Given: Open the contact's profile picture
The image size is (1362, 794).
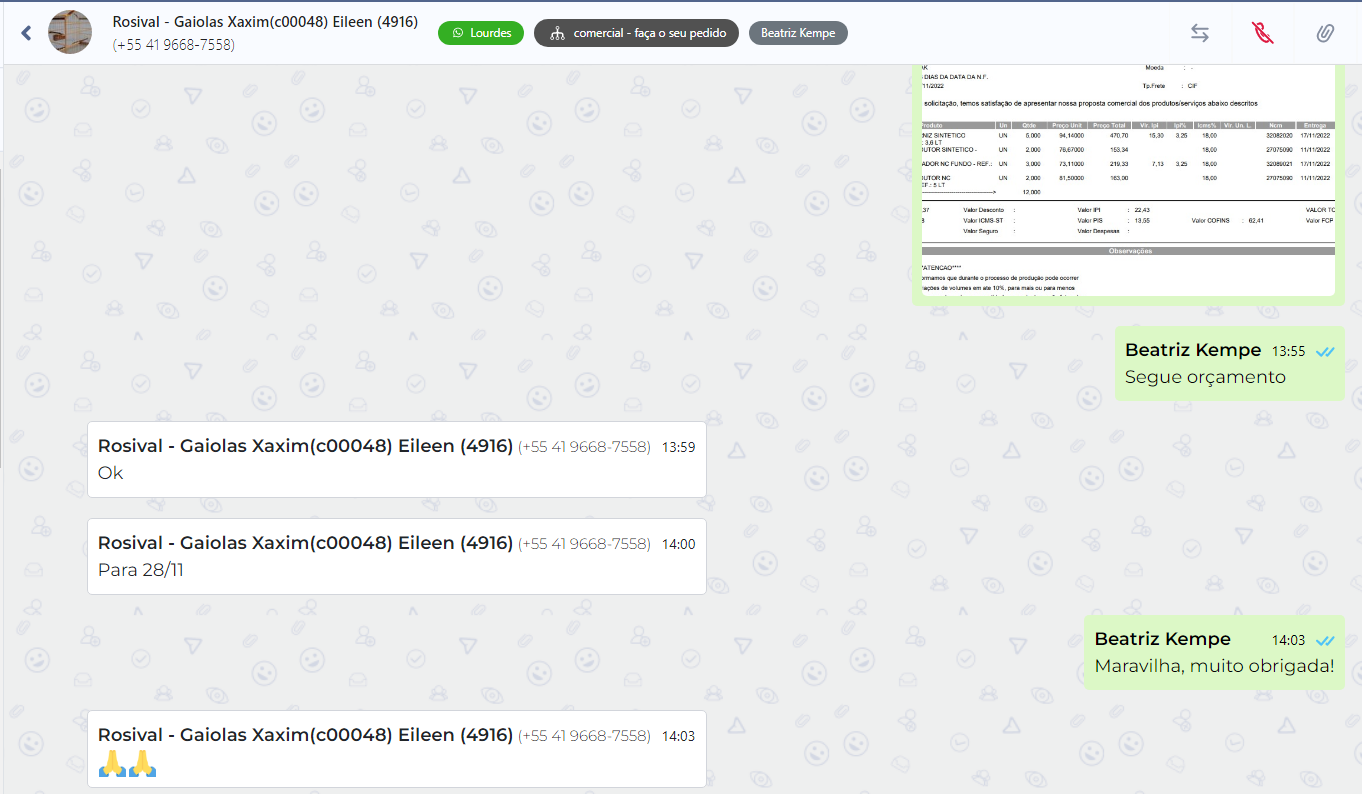Looking at the screenshot, I should pyautogui.click(x=70, y=33).
